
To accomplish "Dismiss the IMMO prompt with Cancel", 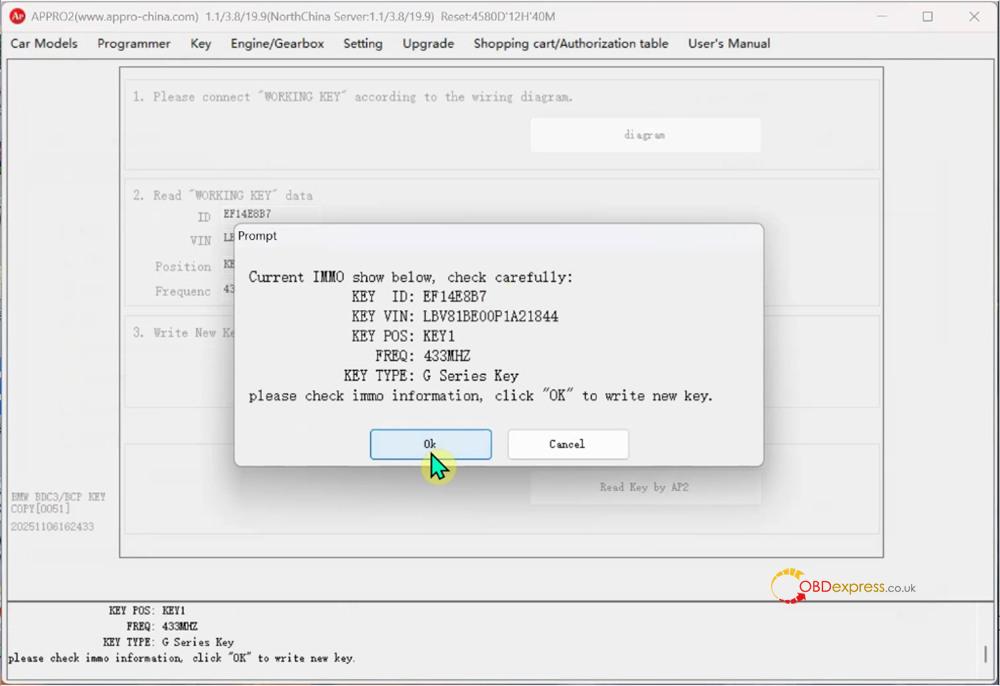I will tap(567, 444).
